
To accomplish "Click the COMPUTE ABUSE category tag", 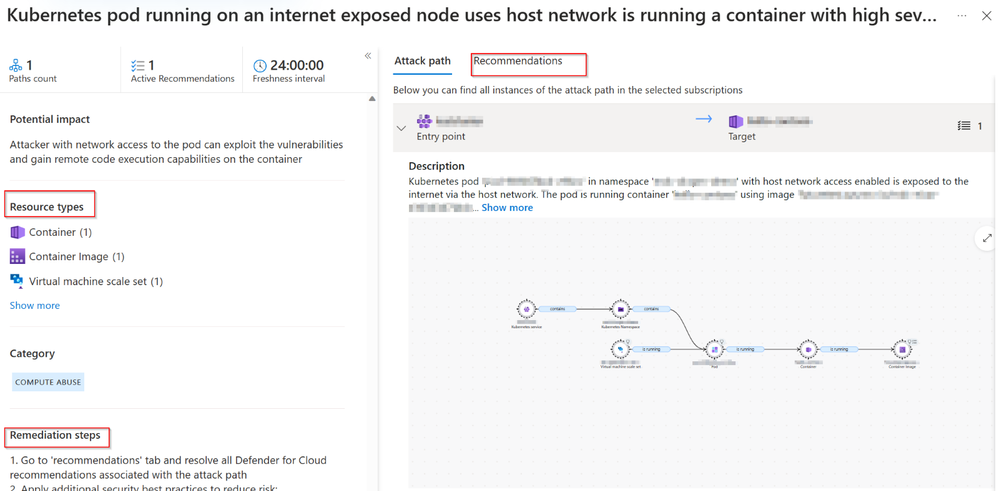I will click(48, 382).
